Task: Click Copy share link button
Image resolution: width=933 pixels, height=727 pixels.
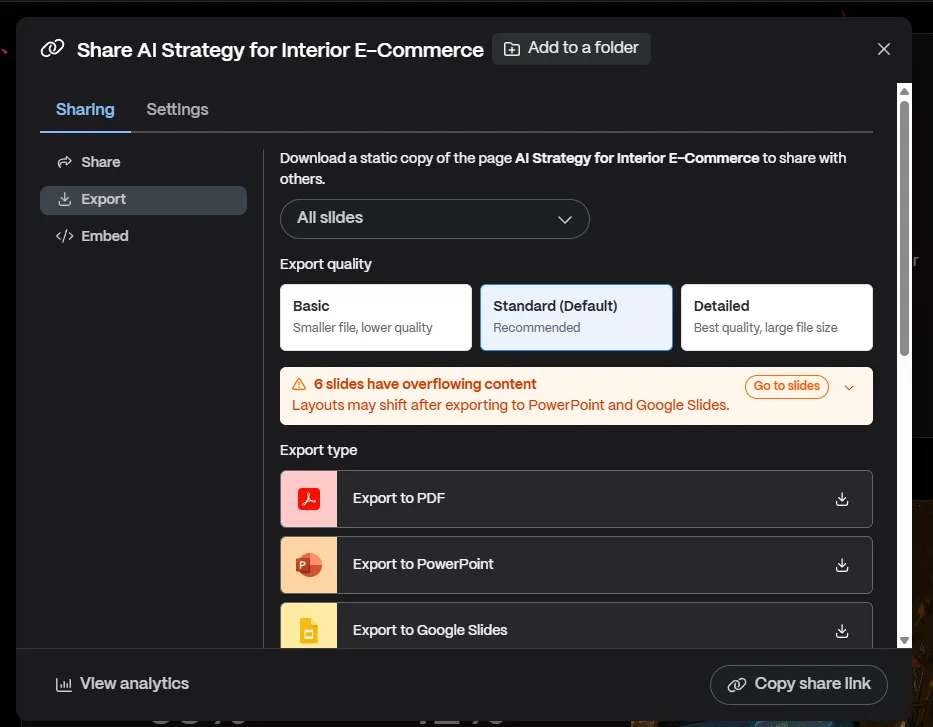Action: pos(799,684)
